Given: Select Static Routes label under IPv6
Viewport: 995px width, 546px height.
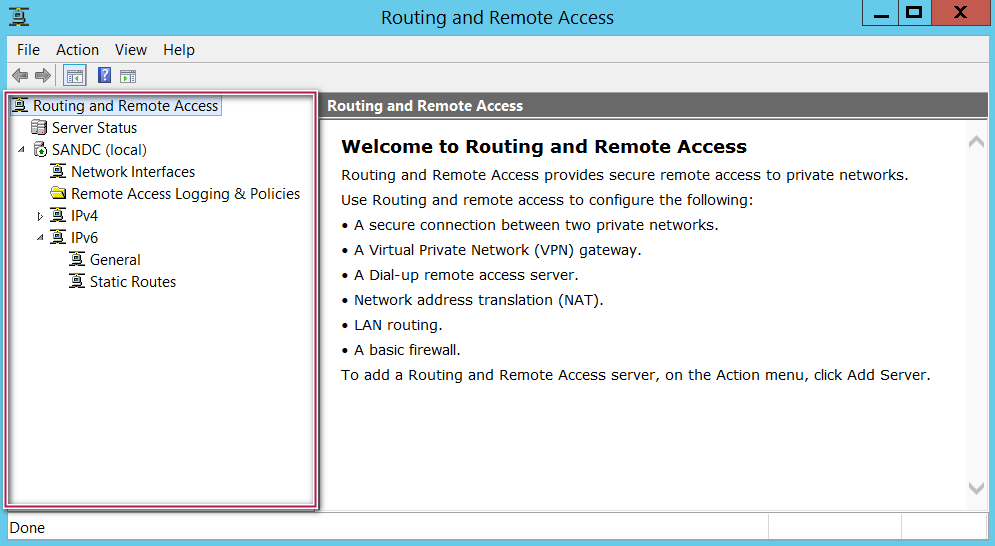Looking at the screenshot, I should click(x=133, y=281).
